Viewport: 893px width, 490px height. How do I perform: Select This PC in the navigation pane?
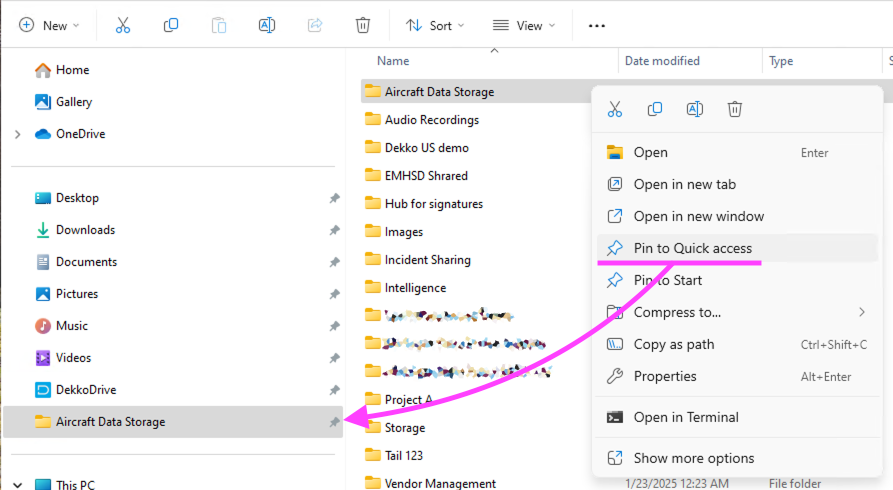tap(64, 484)
